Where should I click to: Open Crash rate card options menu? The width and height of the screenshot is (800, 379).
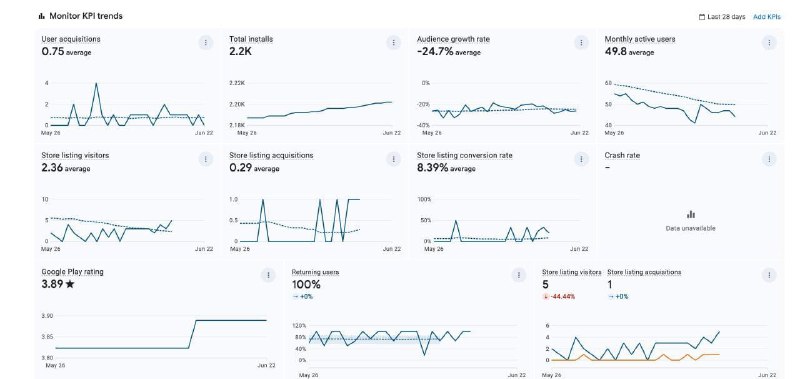point(769,159)
